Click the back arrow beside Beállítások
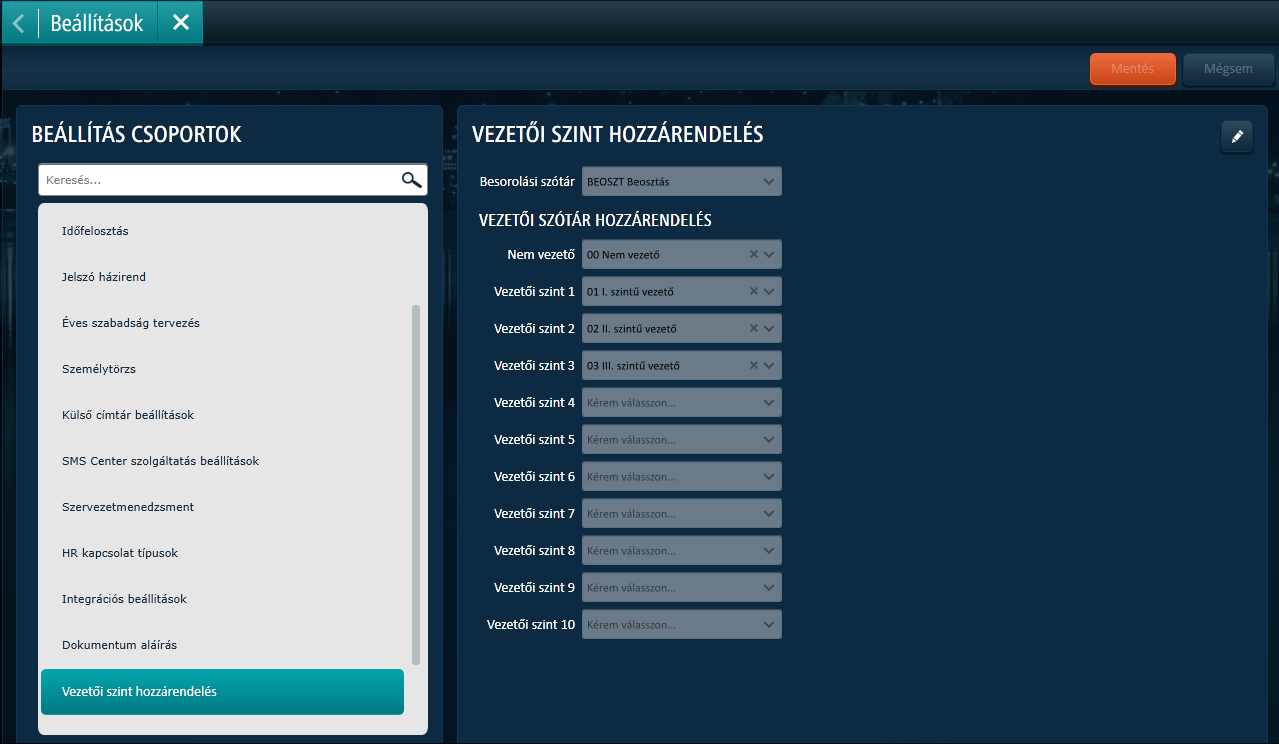This screenshot has height=744, width=1279. (x=19, y=23)
